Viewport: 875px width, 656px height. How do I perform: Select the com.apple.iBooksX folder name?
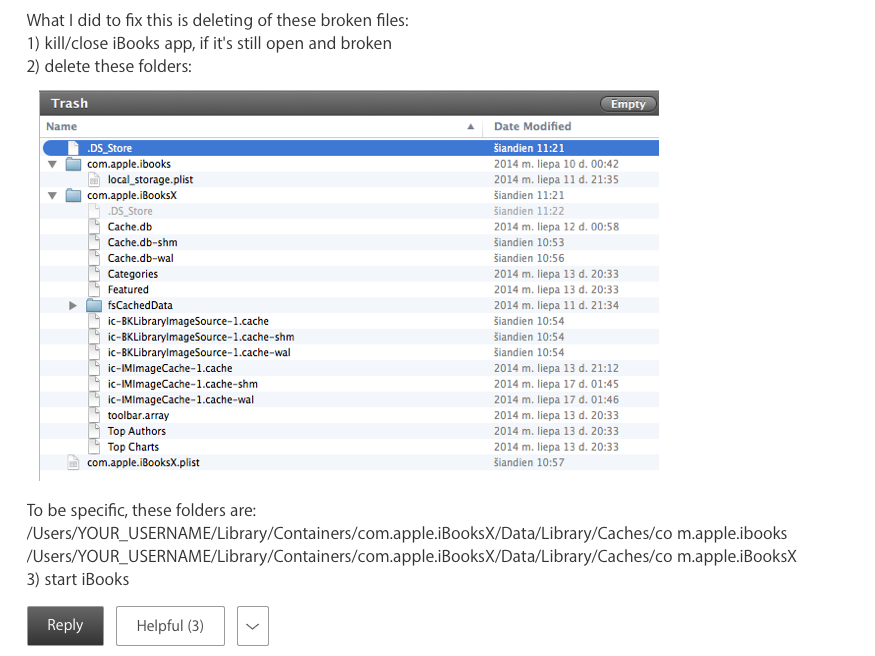tap(132, 195)
